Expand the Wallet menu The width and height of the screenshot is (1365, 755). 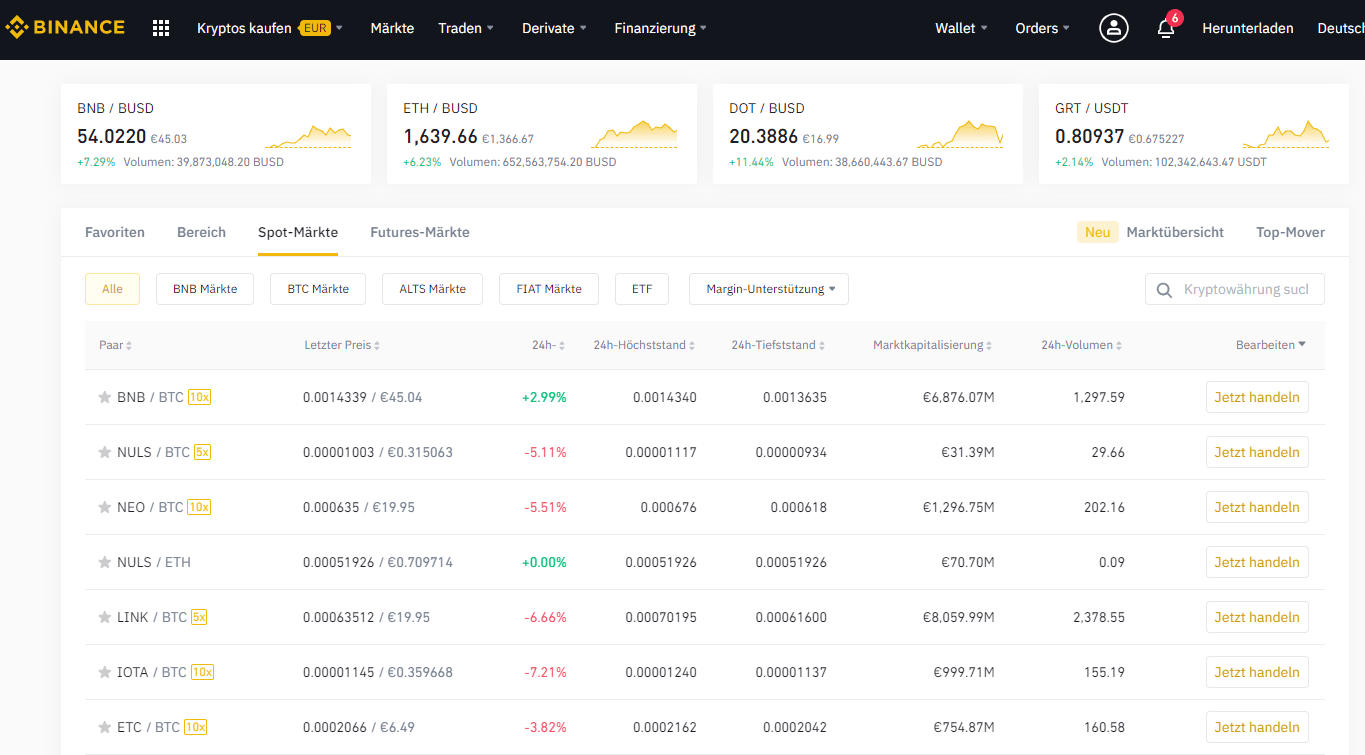962,28
